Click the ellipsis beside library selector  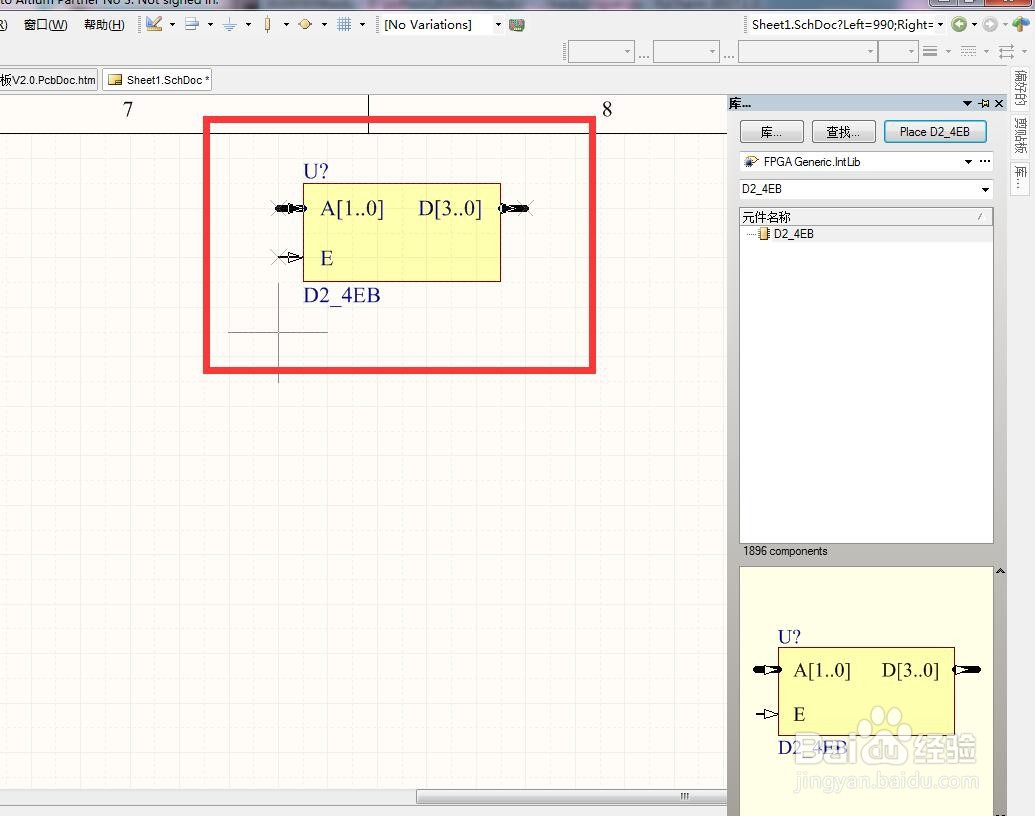[985, 162]
